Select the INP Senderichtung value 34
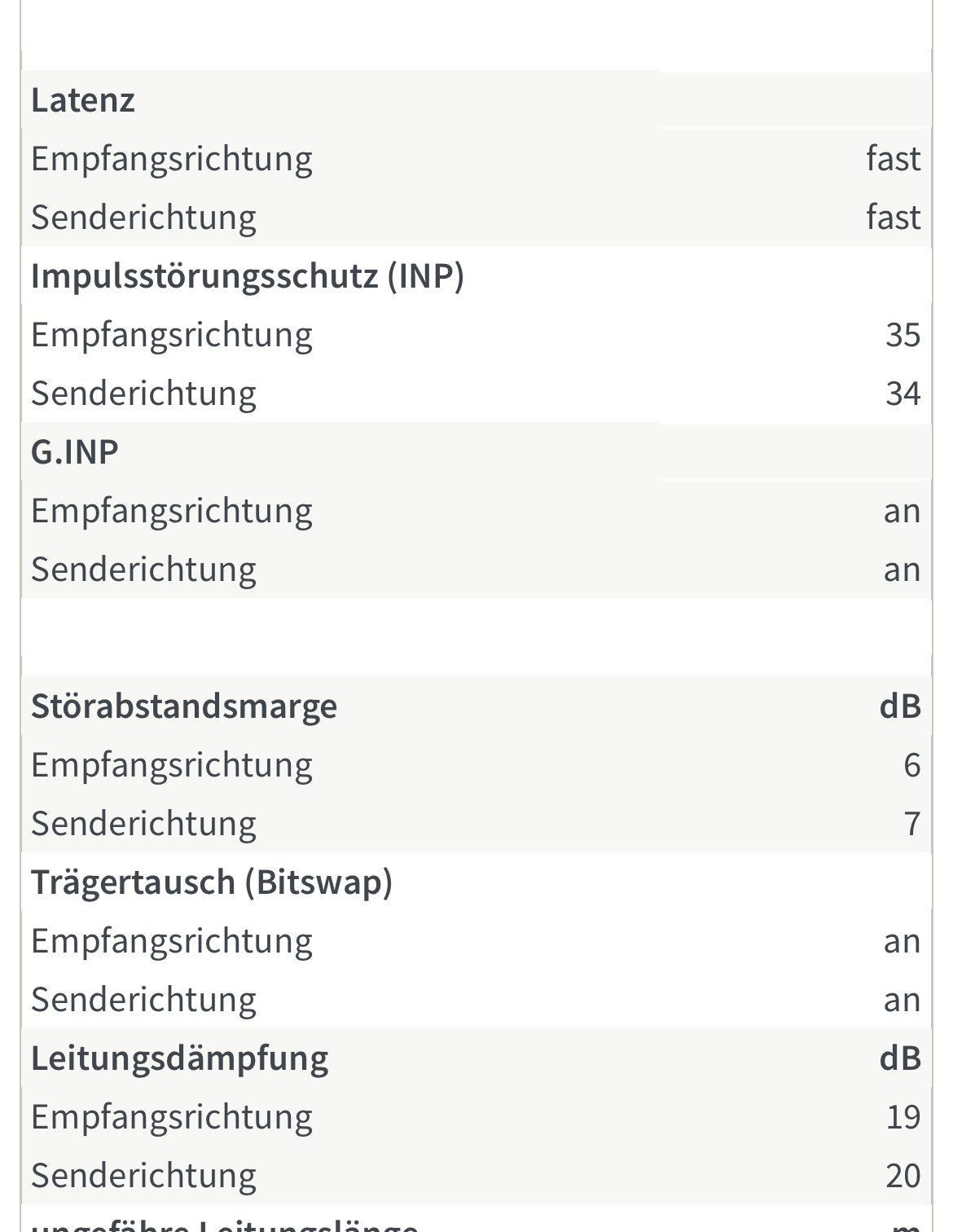This screenshot has width=953, height=1232. tap(903, 394)
